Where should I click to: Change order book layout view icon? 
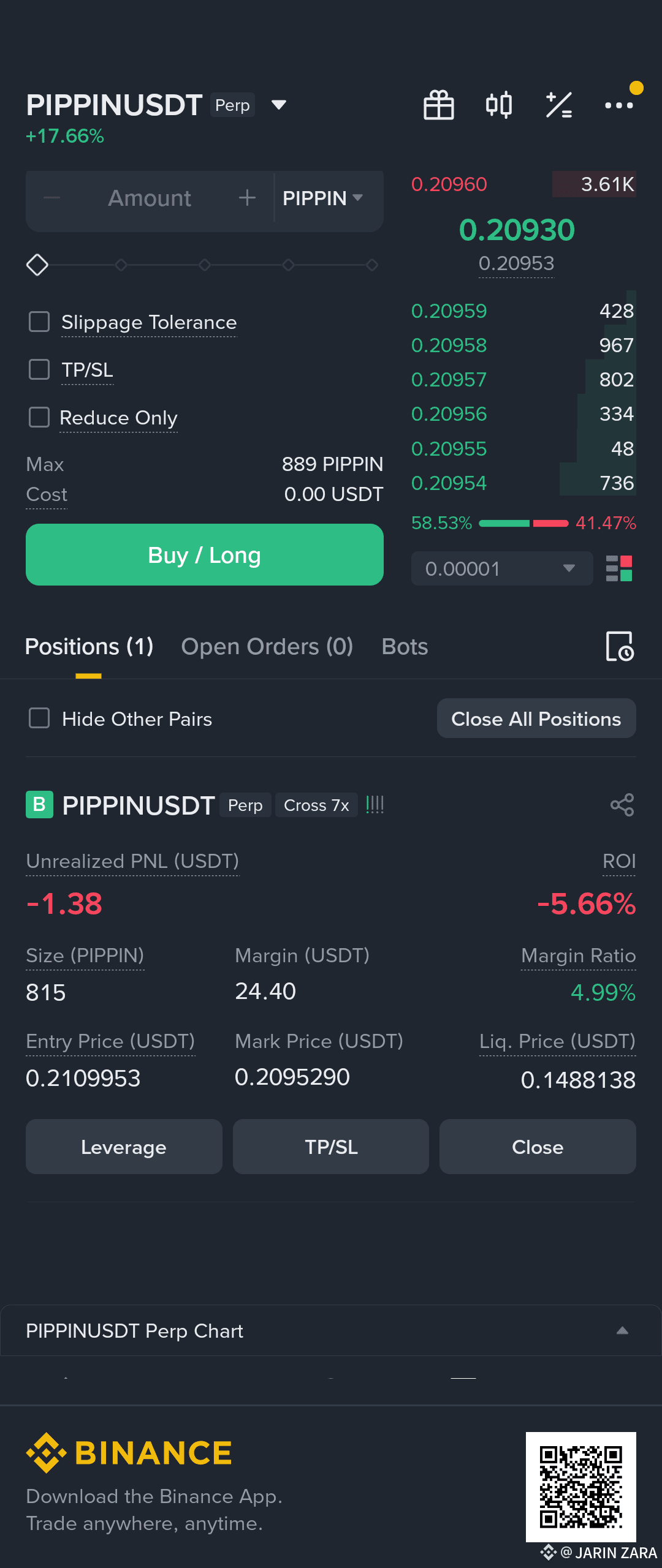pyautogui.click(x=619, y=568)
